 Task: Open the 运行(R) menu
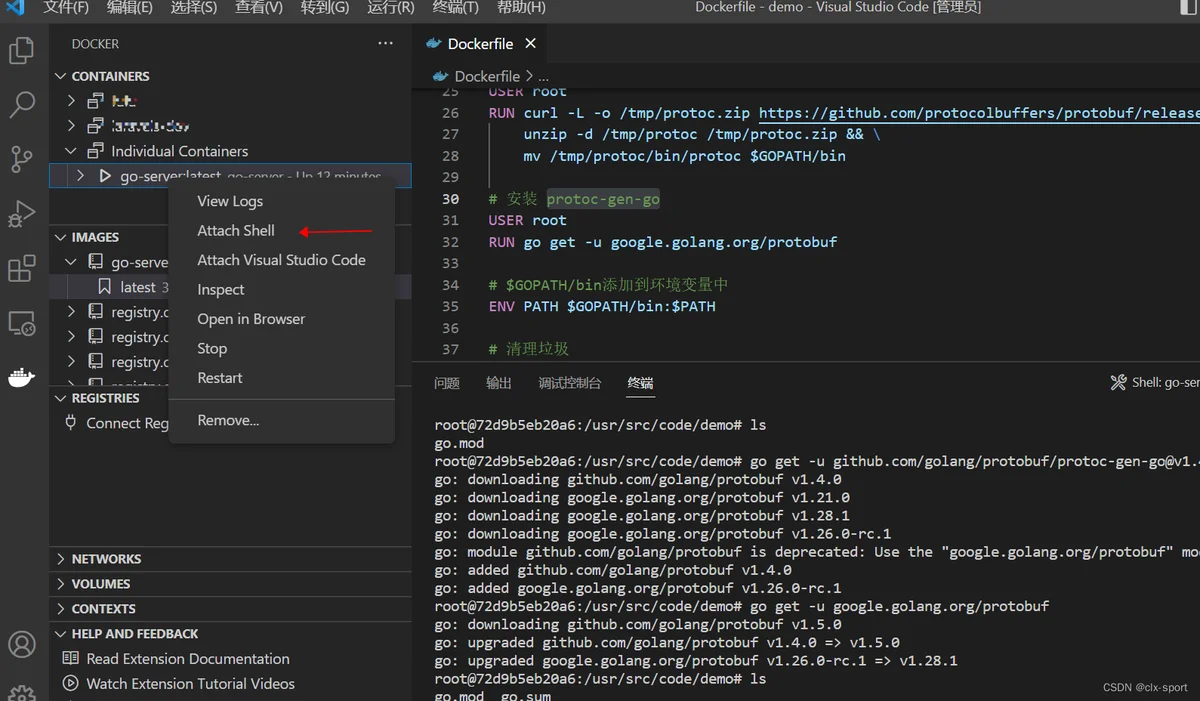[391, 8]
